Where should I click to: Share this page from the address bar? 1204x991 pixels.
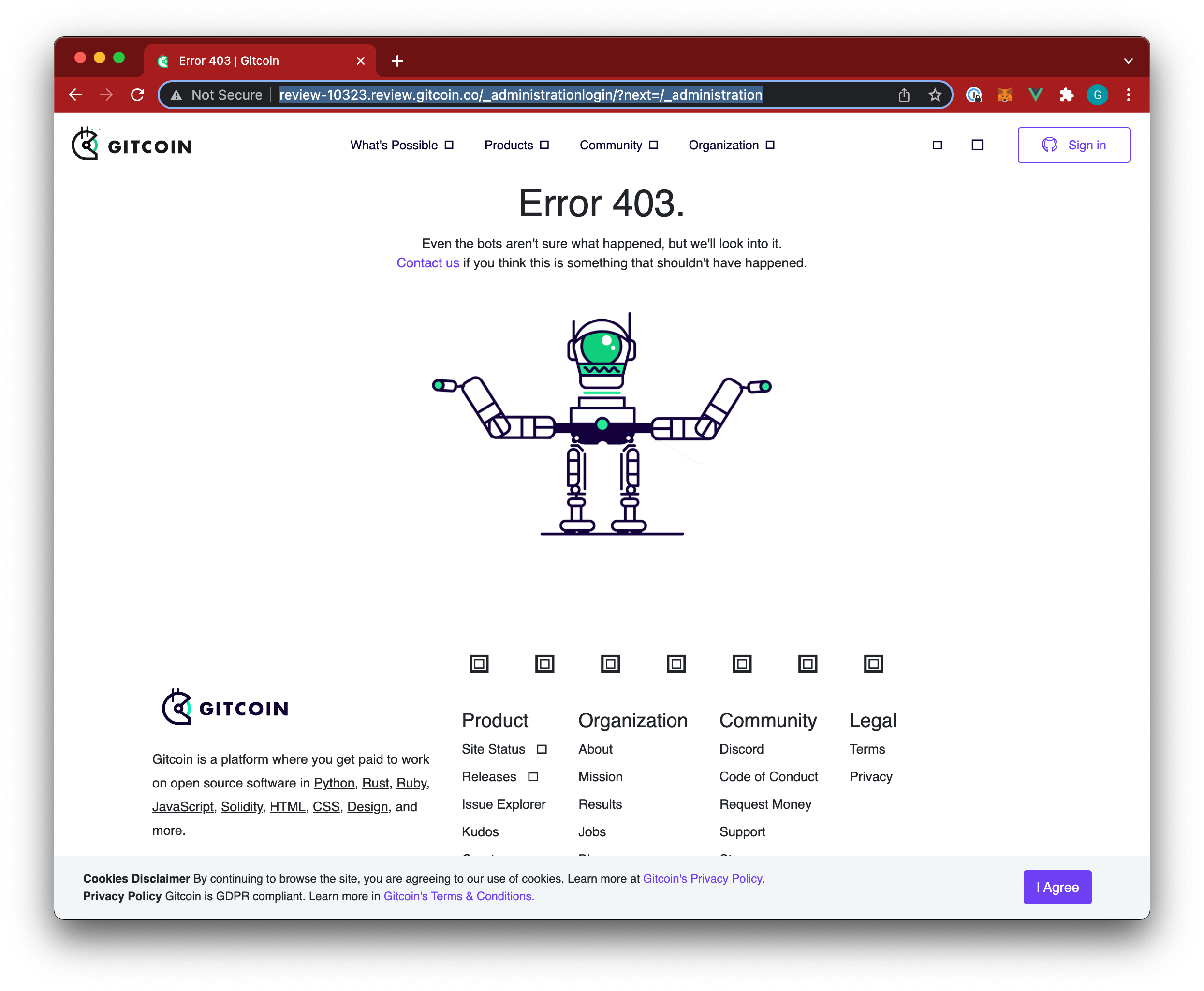904,95
